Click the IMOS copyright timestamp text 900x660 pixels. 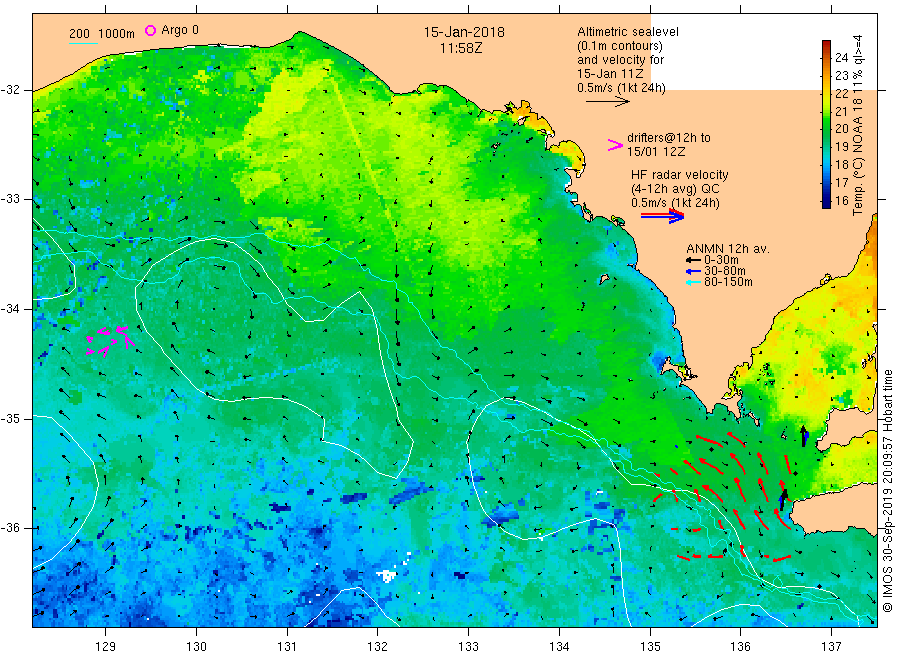coord(887,491)
